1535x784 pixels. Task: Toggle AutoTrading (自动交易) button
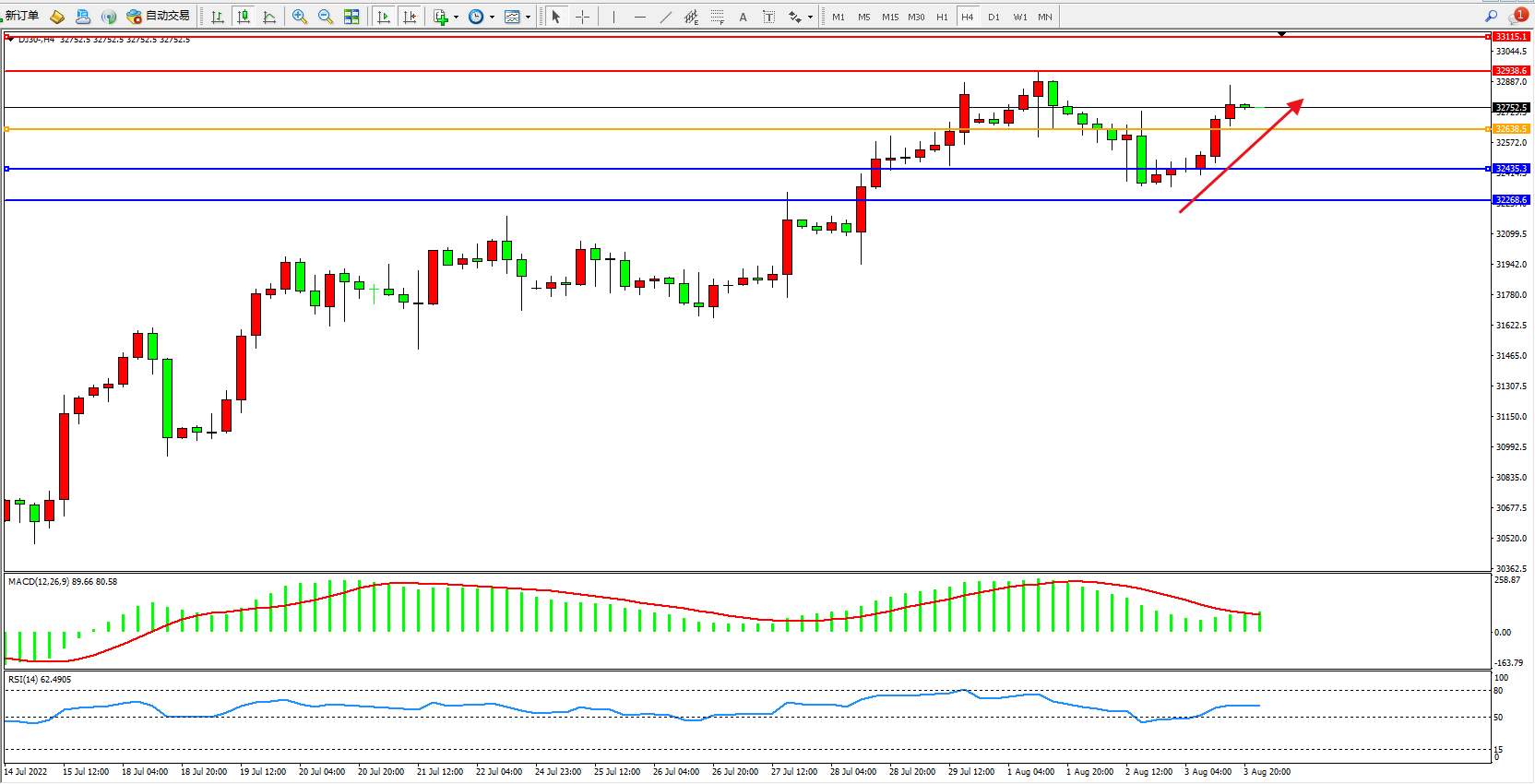(159, 17)
